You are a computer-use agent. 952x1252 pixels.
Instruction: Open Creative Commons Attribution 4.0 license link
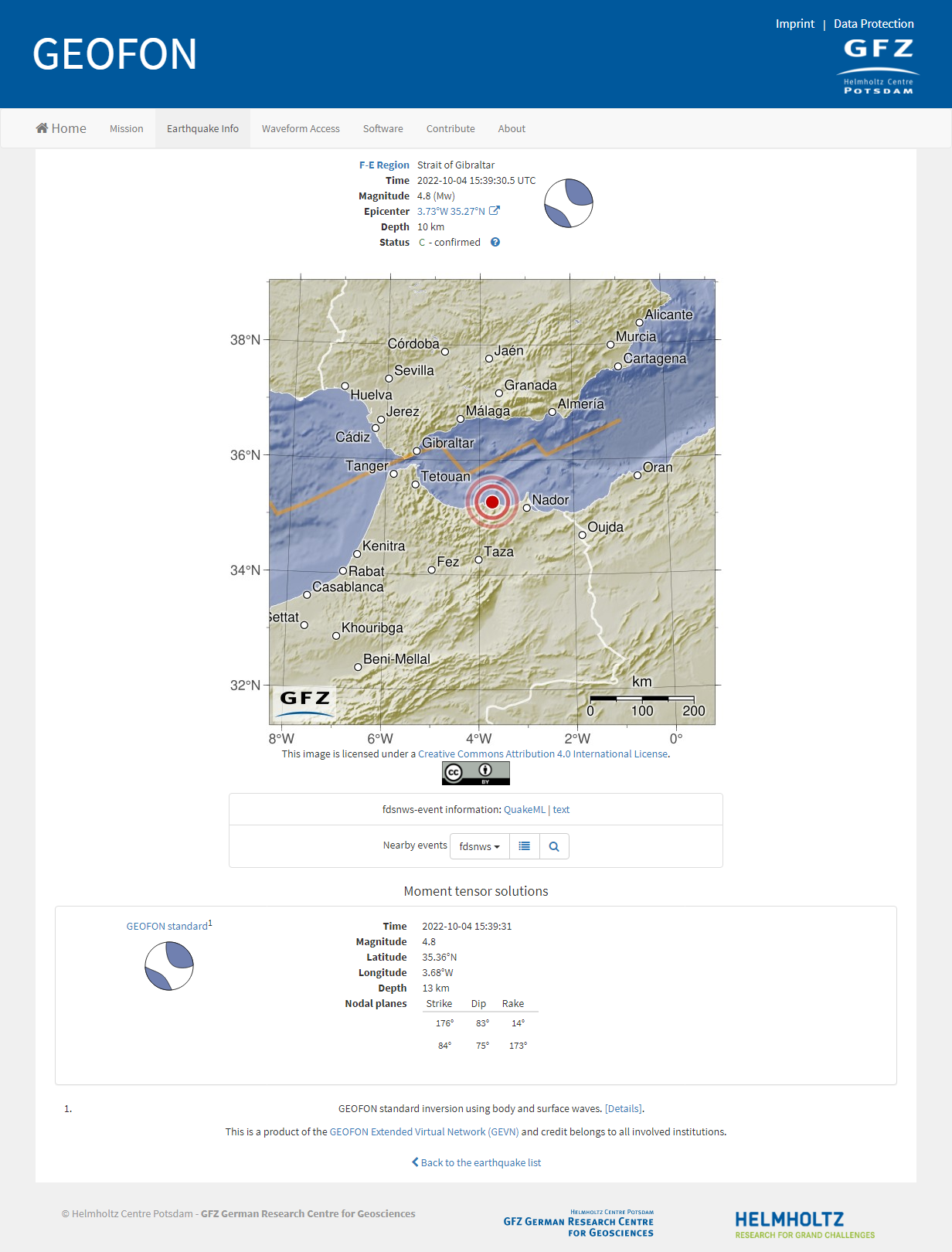coord(542,754)
